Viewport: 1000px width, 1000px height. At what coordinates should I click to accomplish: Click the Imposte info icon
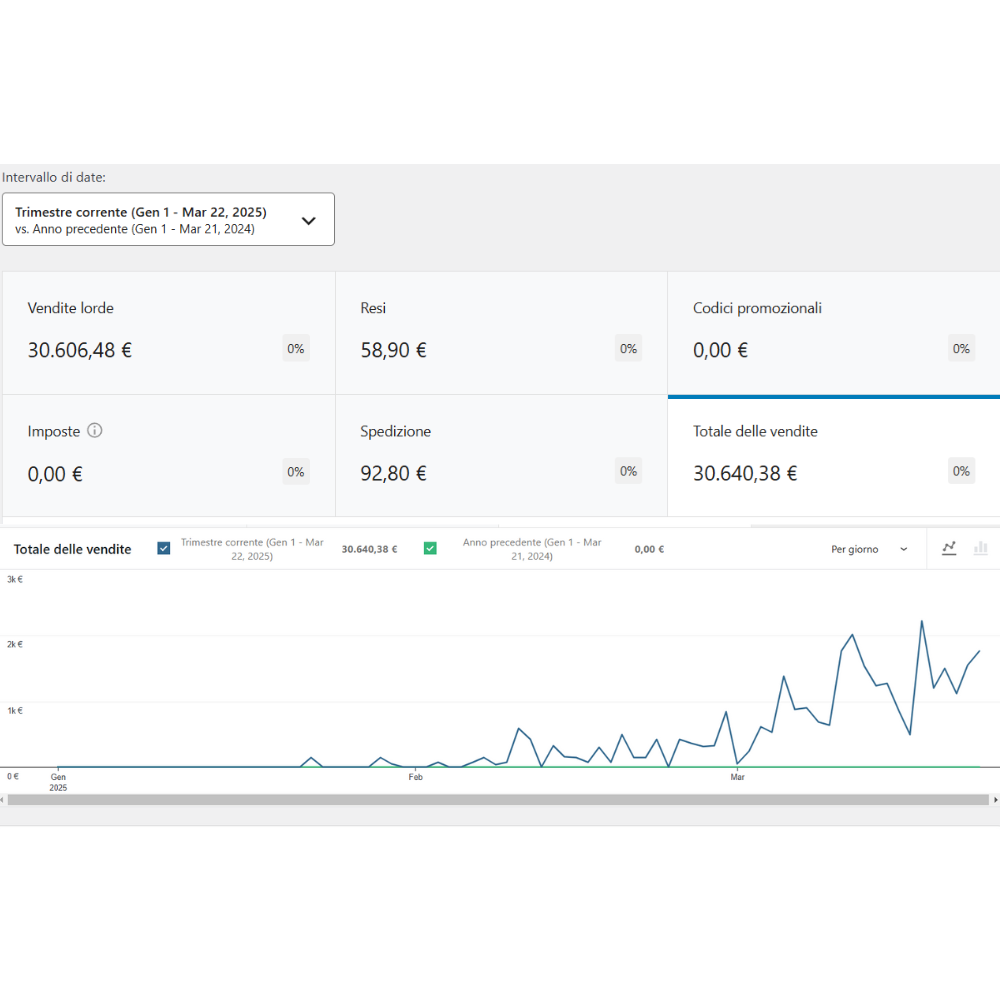(x=95, y=431)
